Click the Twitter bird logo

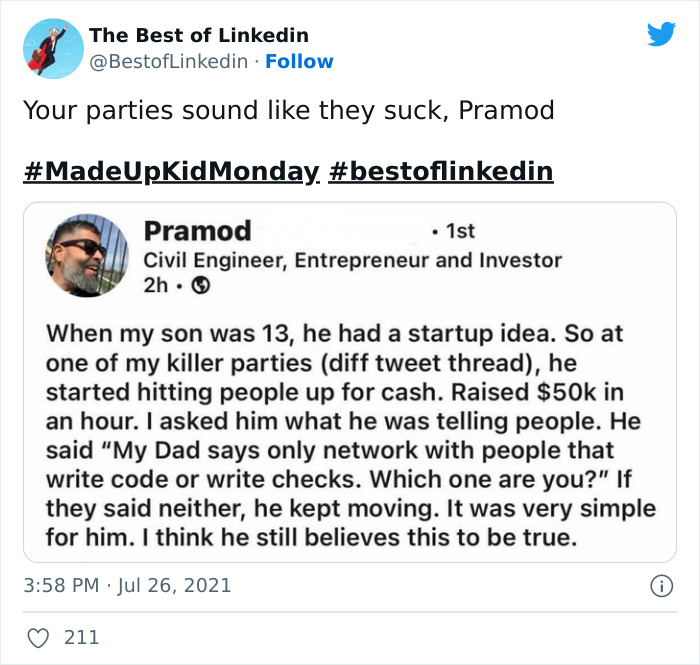pyautogui.click(x=661, y=34)
